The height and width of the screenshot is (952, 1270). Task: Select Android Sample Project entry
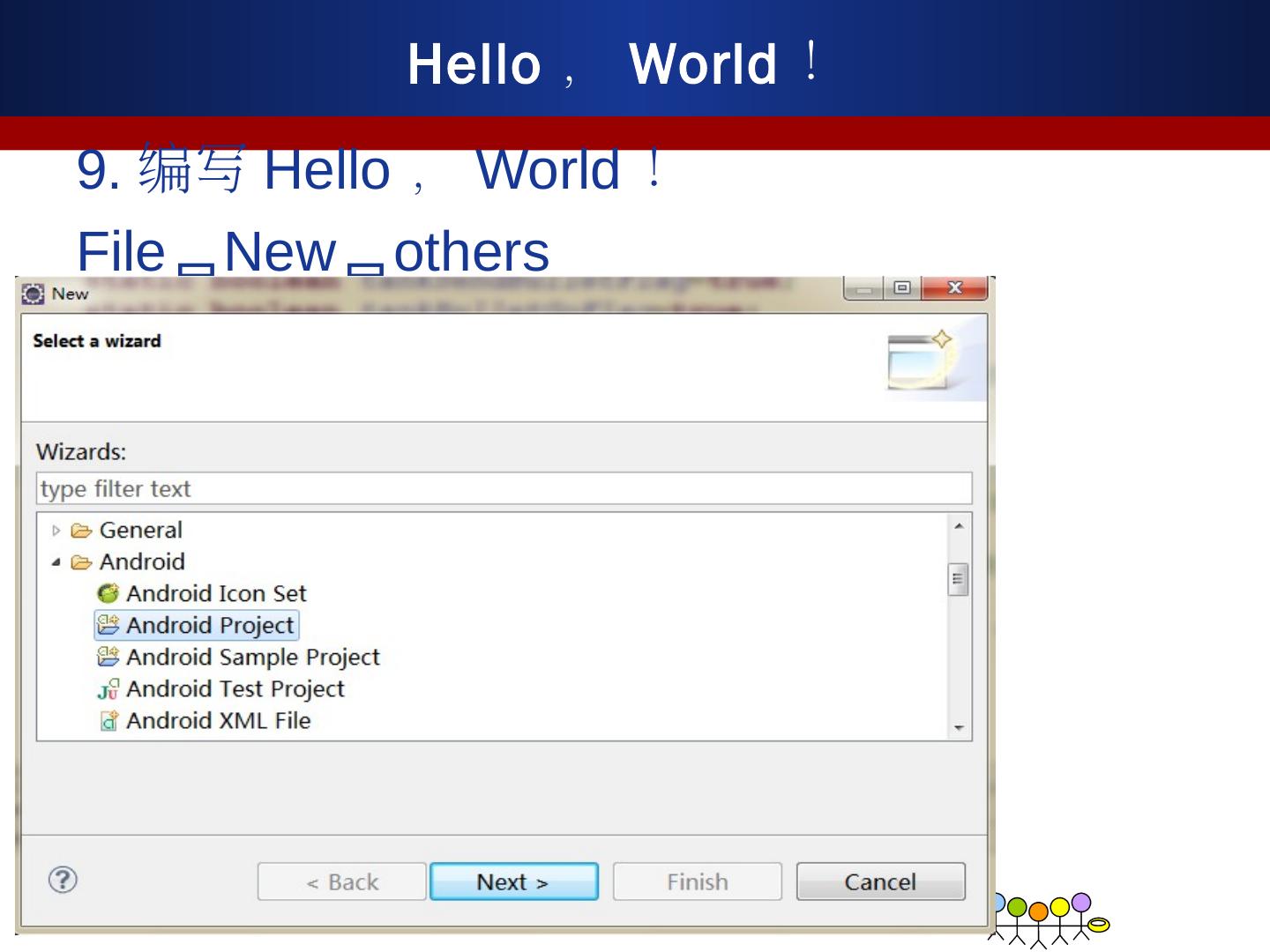252,658
